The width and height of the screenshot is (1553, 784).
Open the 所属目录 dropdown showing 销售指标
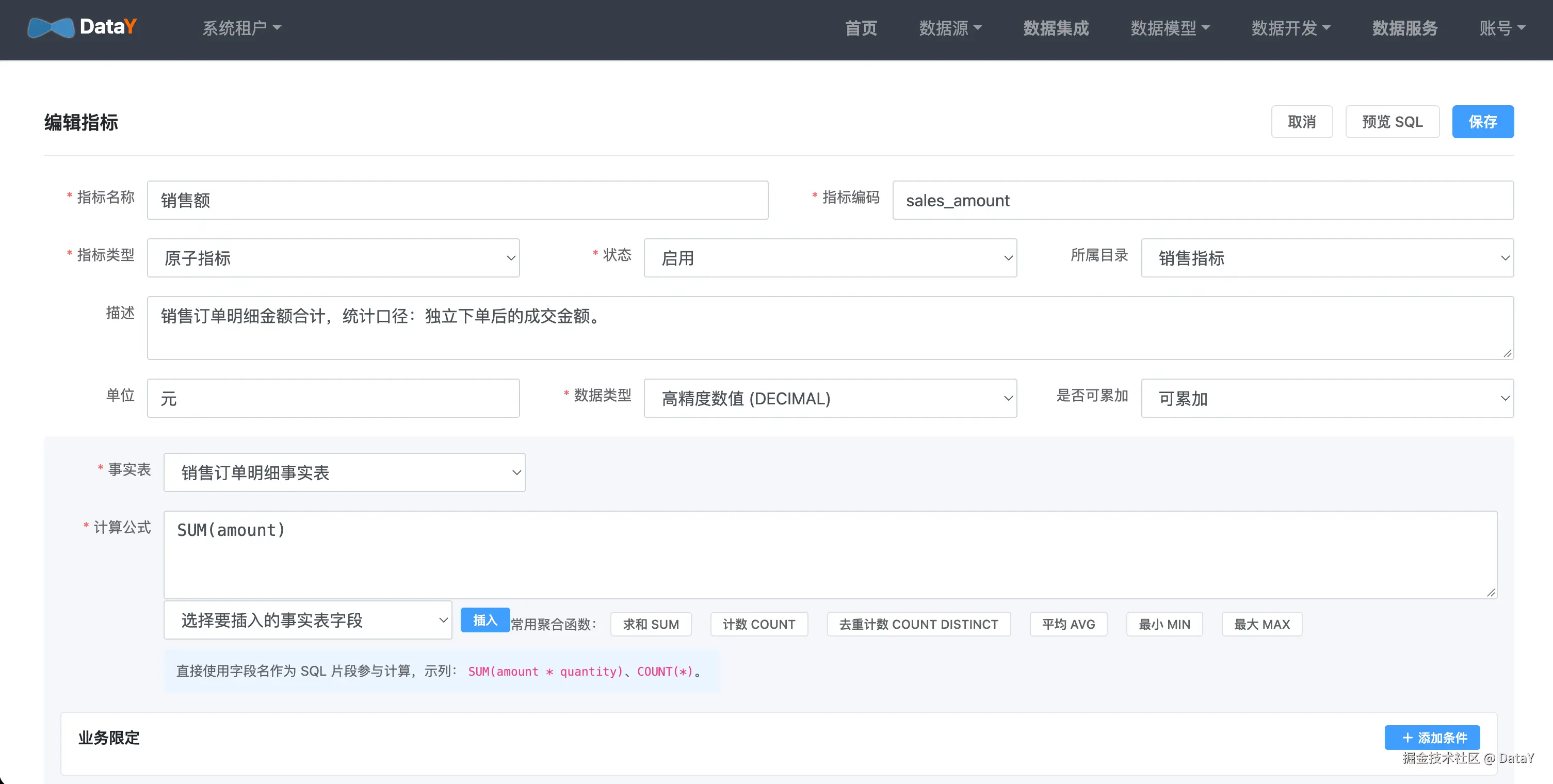coord(1327,258)
